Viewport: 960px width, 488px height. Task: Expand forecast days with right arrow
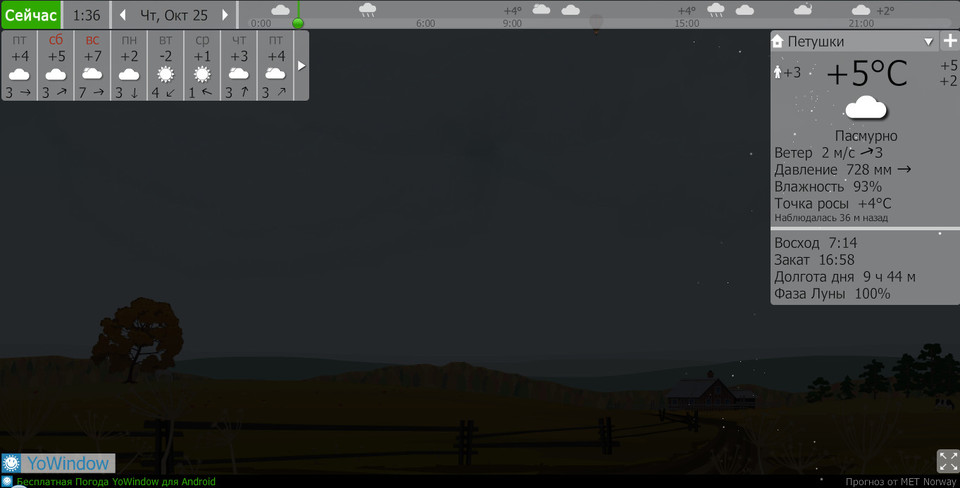coord(301,66)
